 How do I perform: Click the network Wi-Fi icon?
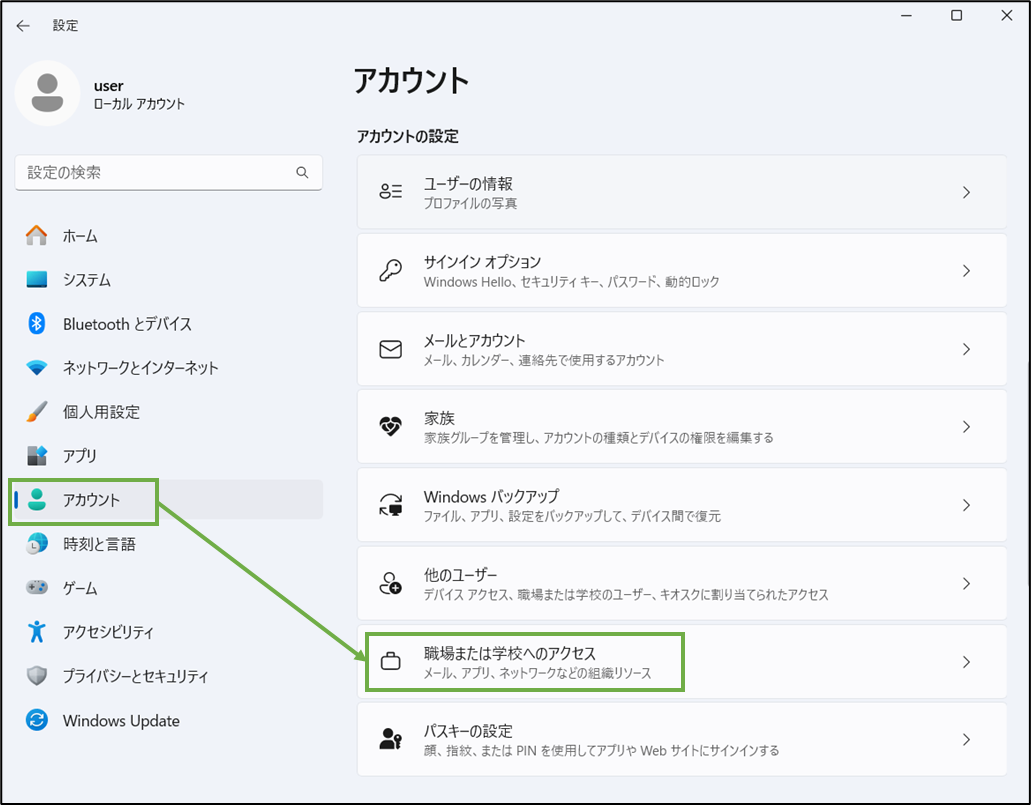[x=37, y=368]
